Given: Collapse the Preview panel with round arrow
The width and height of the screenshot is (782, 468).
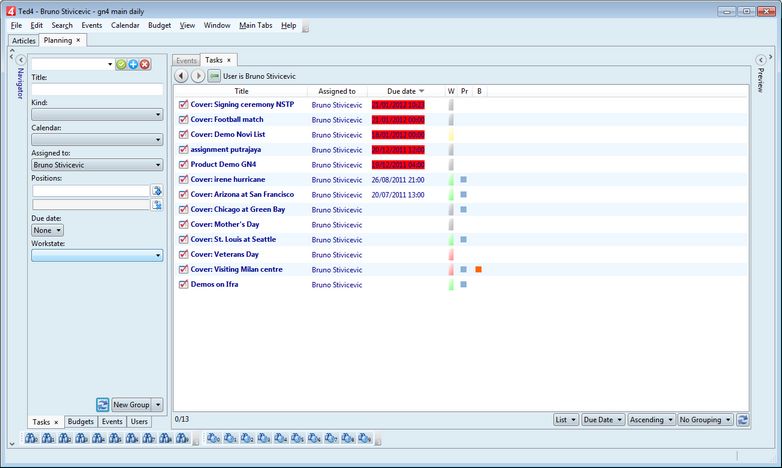Looking at the screenshot, I should (761, 60).
